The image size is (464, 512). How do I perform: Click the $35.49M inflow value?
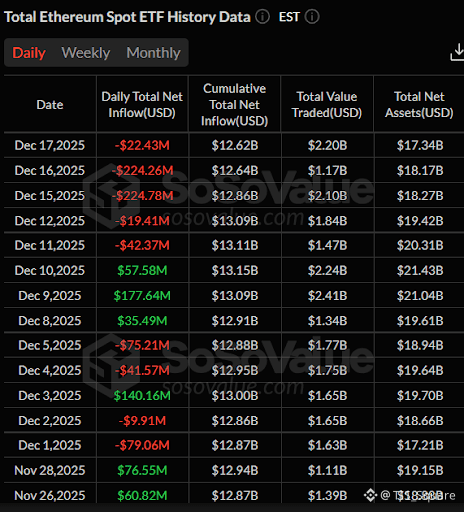[142, 321]
